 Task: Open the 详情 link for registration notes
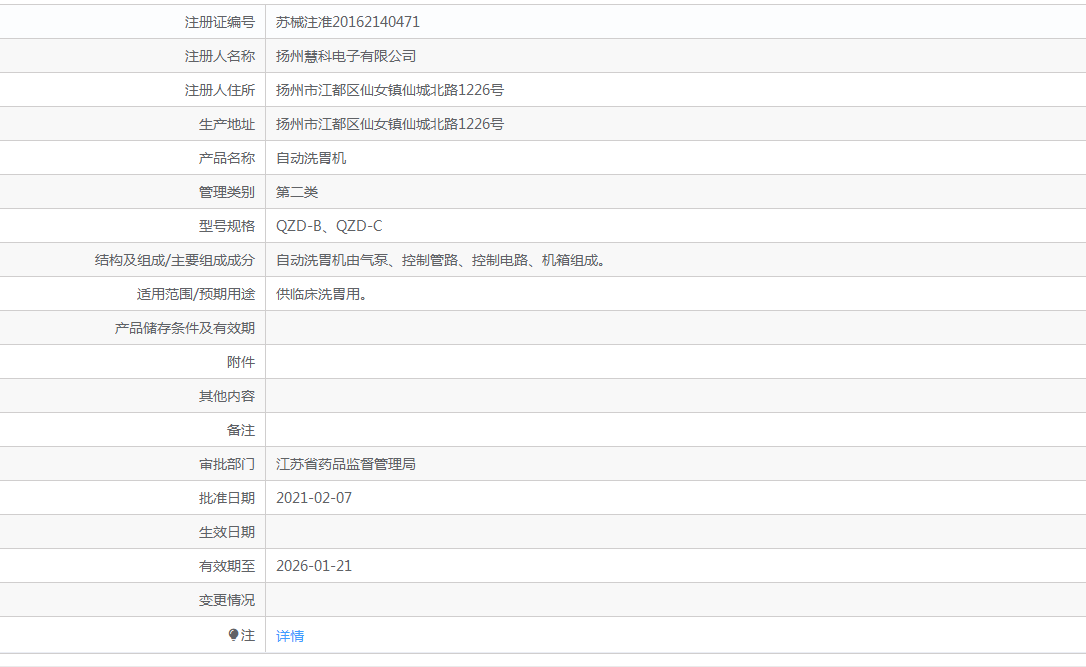click(x=290, y=635)
